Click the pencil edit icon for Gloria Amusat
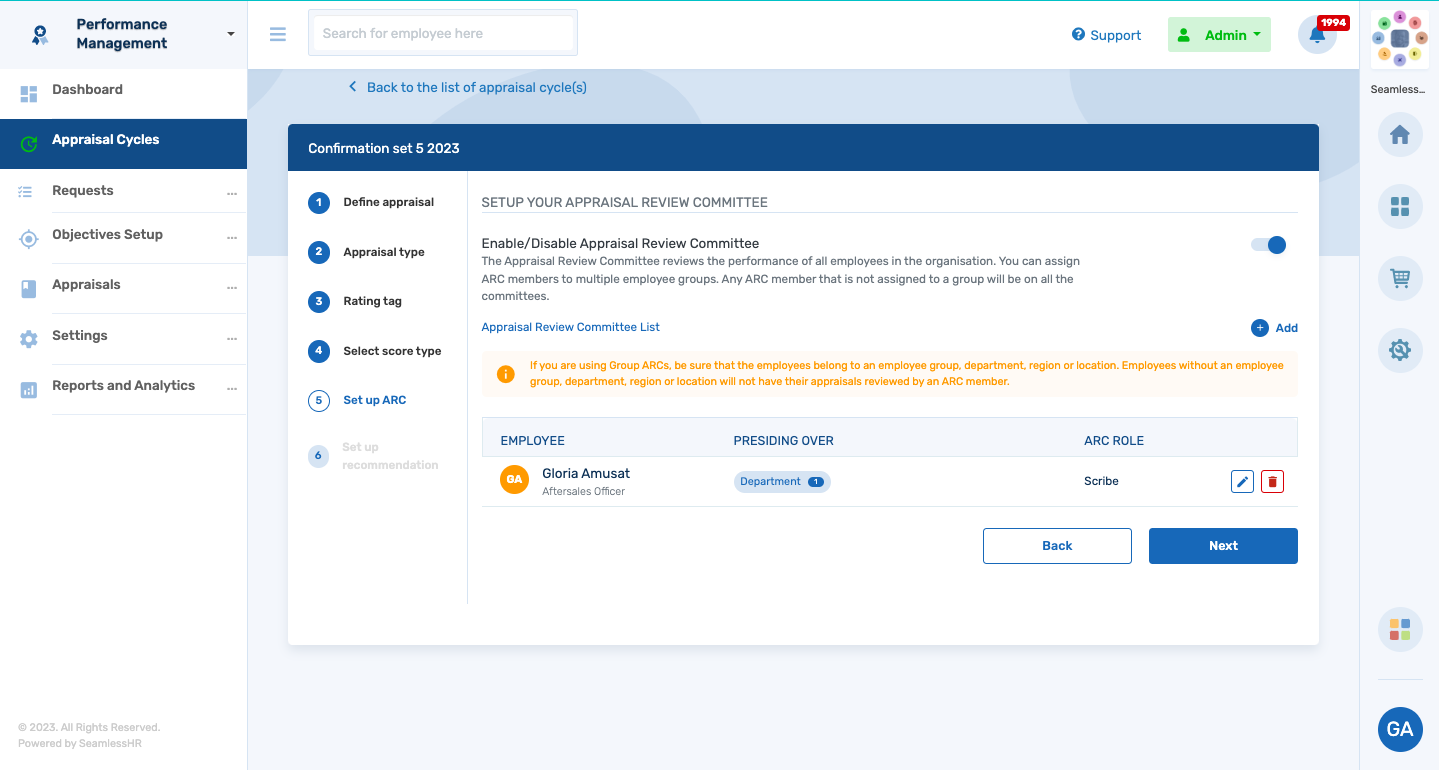 pos(1242,482)
